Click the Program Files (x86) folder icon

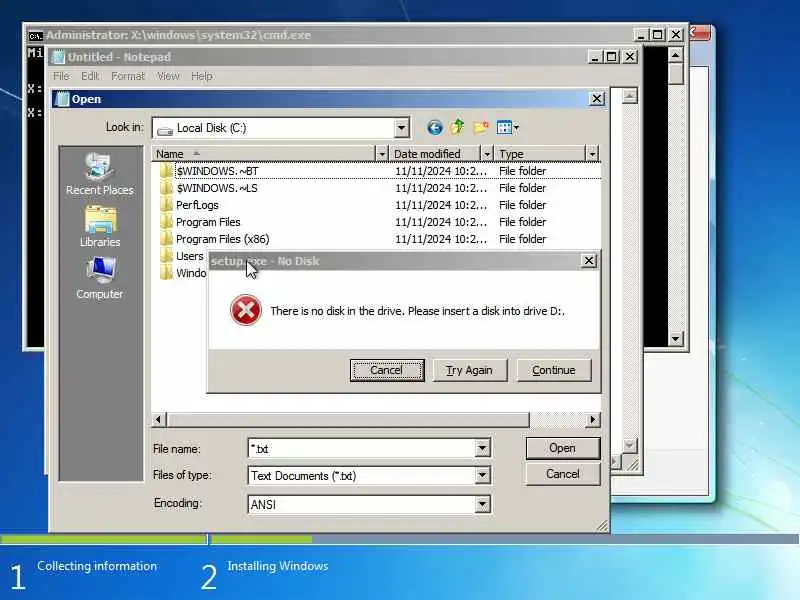[x=165, y=239]
